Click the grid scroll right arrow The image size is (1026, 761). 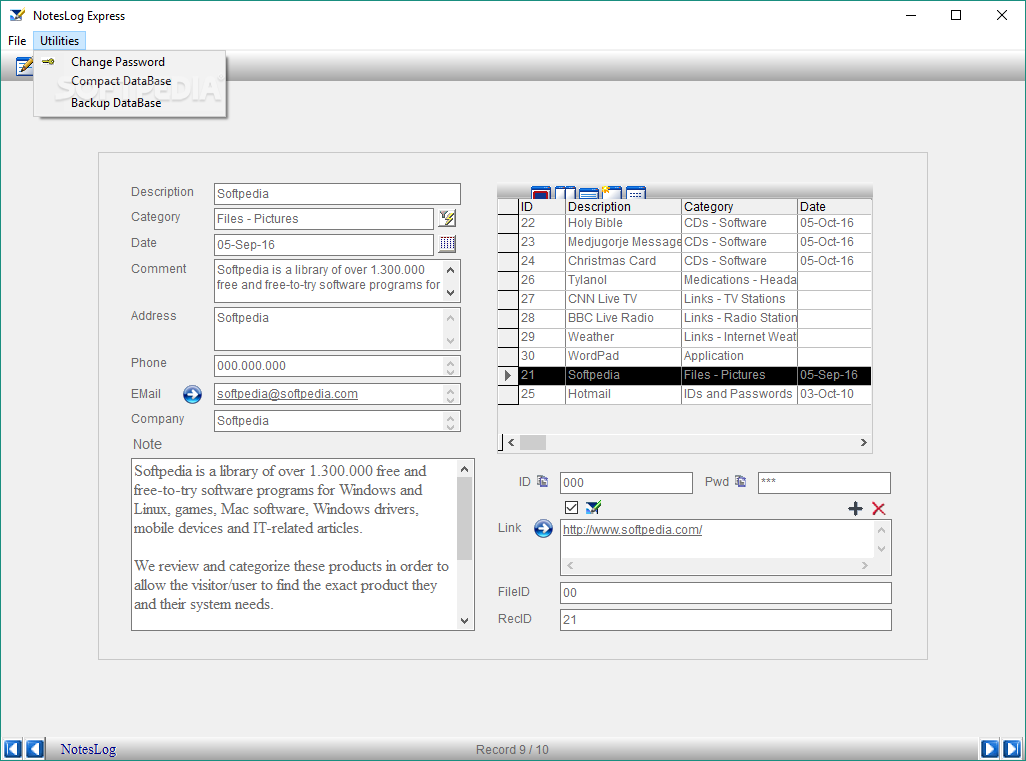[864, 442]
